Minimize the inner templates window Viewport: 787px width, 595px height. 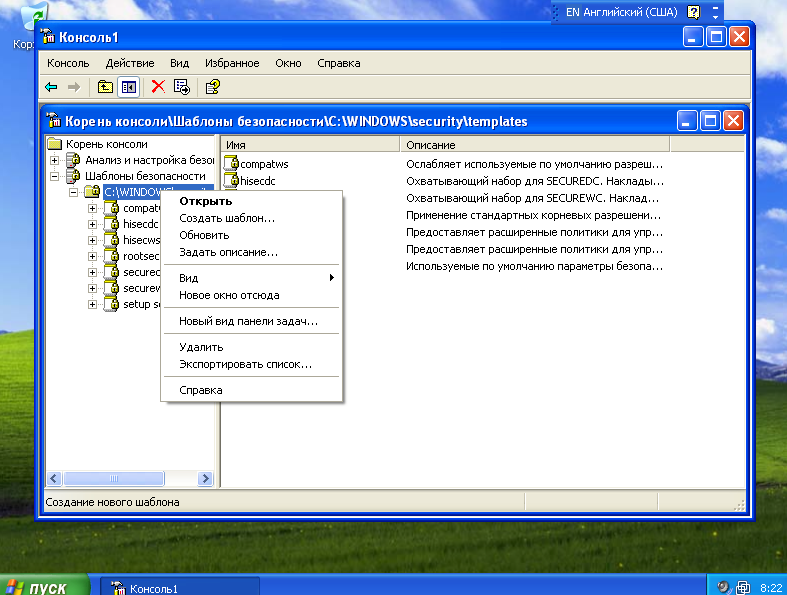point(687,121)
